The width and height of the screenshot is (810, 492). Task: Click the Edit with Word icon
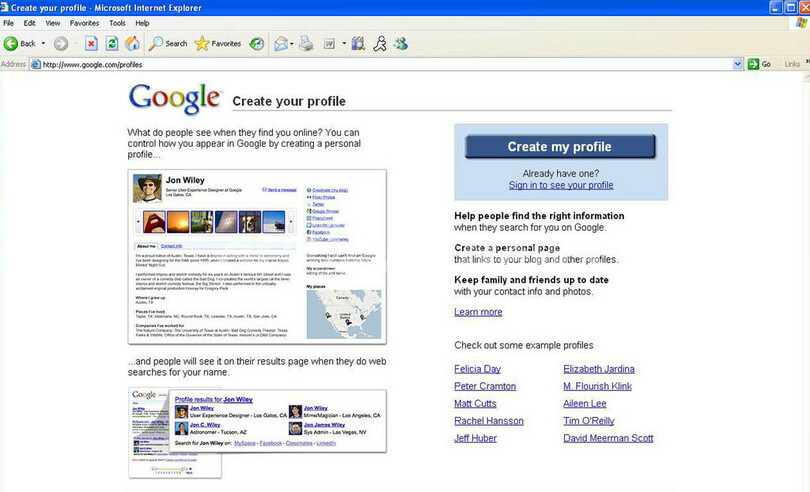tap(329, 43)
